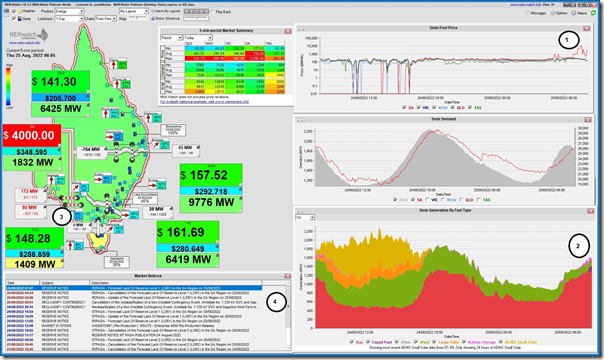Click the Market Notices vertical scrollbar

pyautogui.click(x=288, y=316)
